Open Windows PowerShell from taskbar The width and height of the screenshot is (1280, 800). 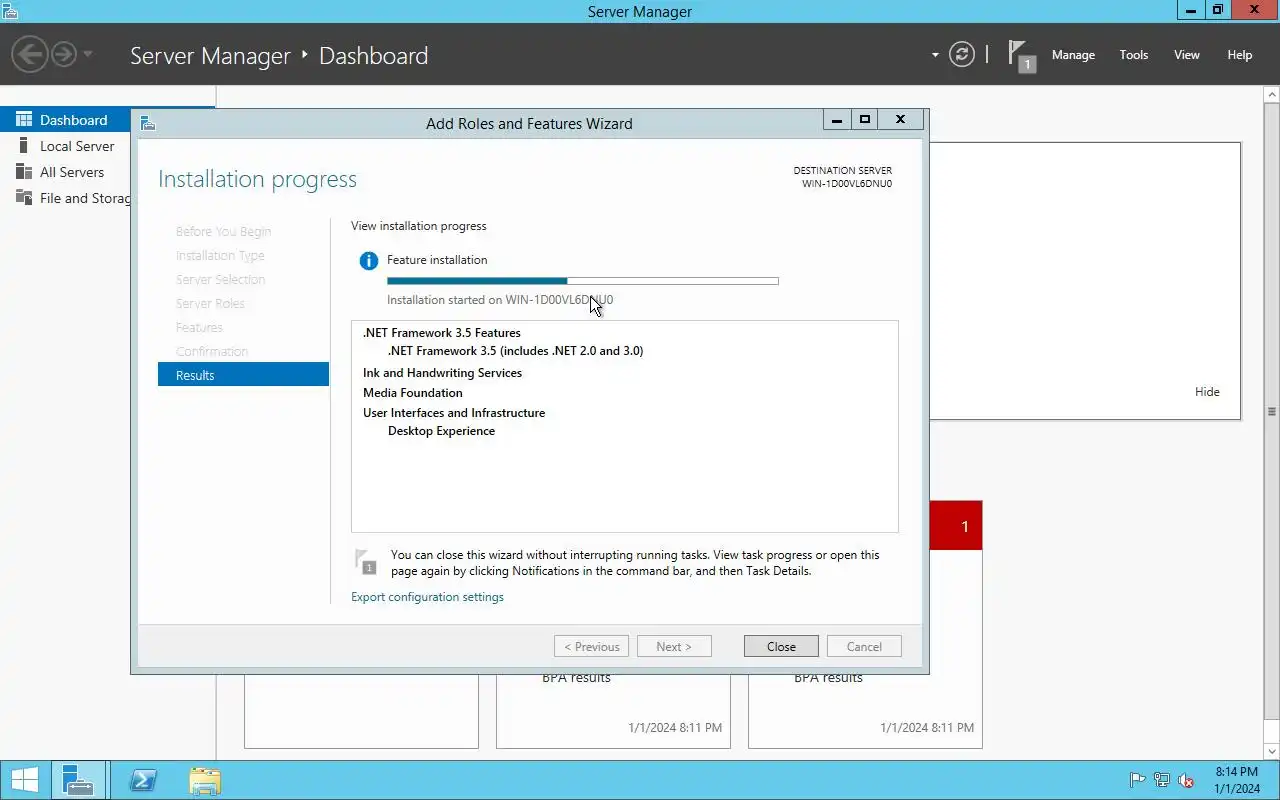143,780
